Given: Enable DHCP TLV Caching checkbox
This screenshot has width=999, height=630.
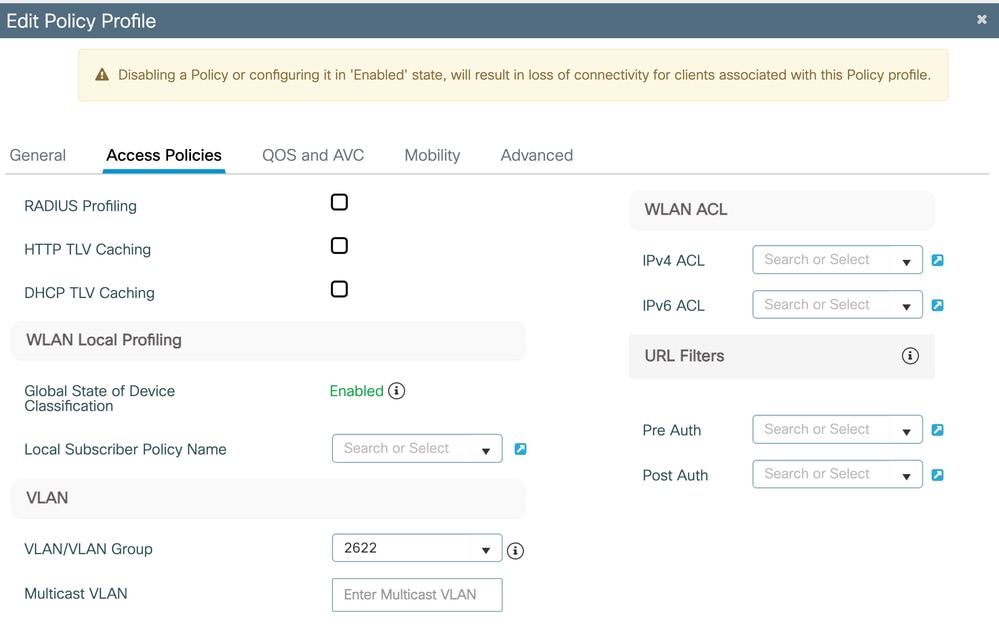Looking at the screenshot, I should point(339,289).
